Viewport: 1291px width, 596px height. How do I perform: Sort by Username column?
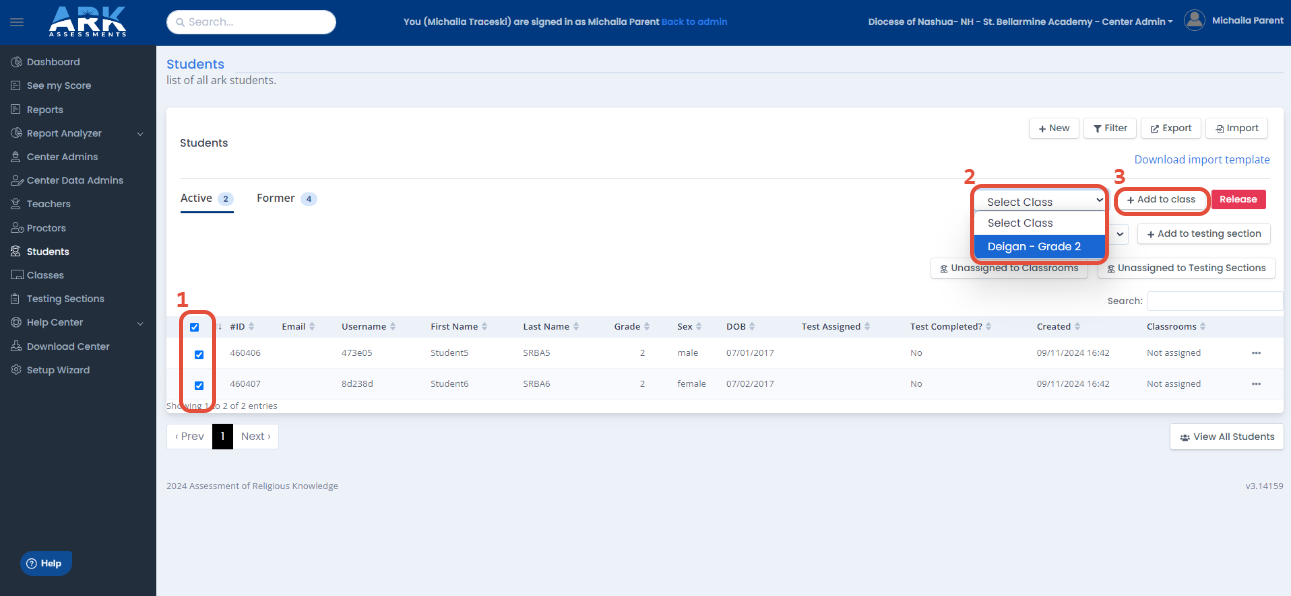pos(369,327)
